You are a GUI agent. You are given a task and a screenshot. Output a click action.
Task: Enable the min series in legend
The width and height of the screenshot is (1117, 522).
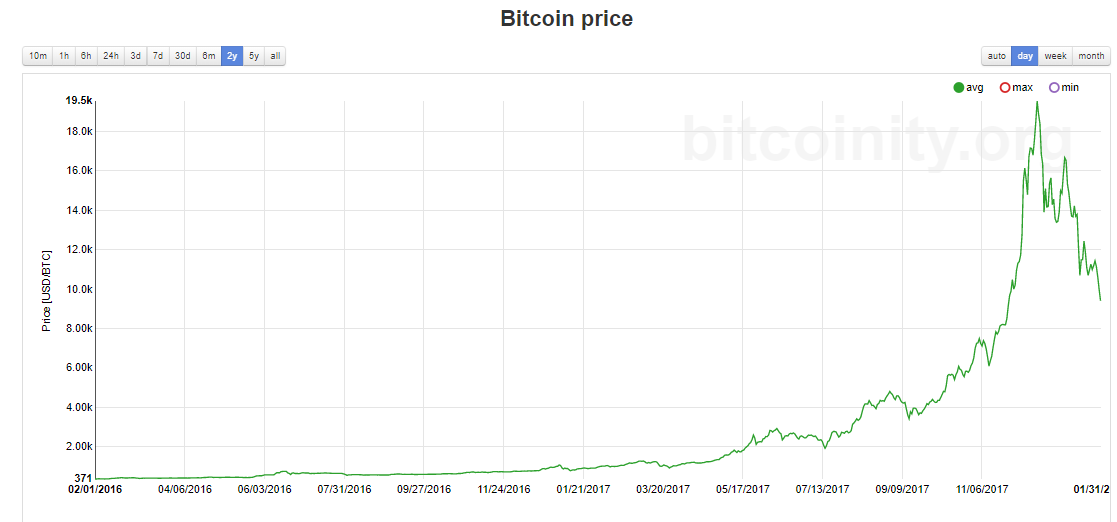1063,88
